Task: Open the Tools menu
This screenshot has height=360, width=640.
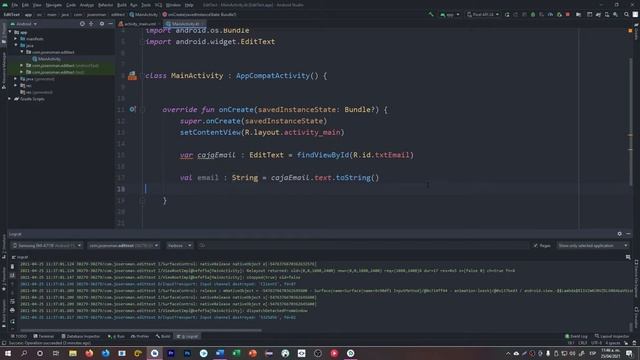Action: 146,5
